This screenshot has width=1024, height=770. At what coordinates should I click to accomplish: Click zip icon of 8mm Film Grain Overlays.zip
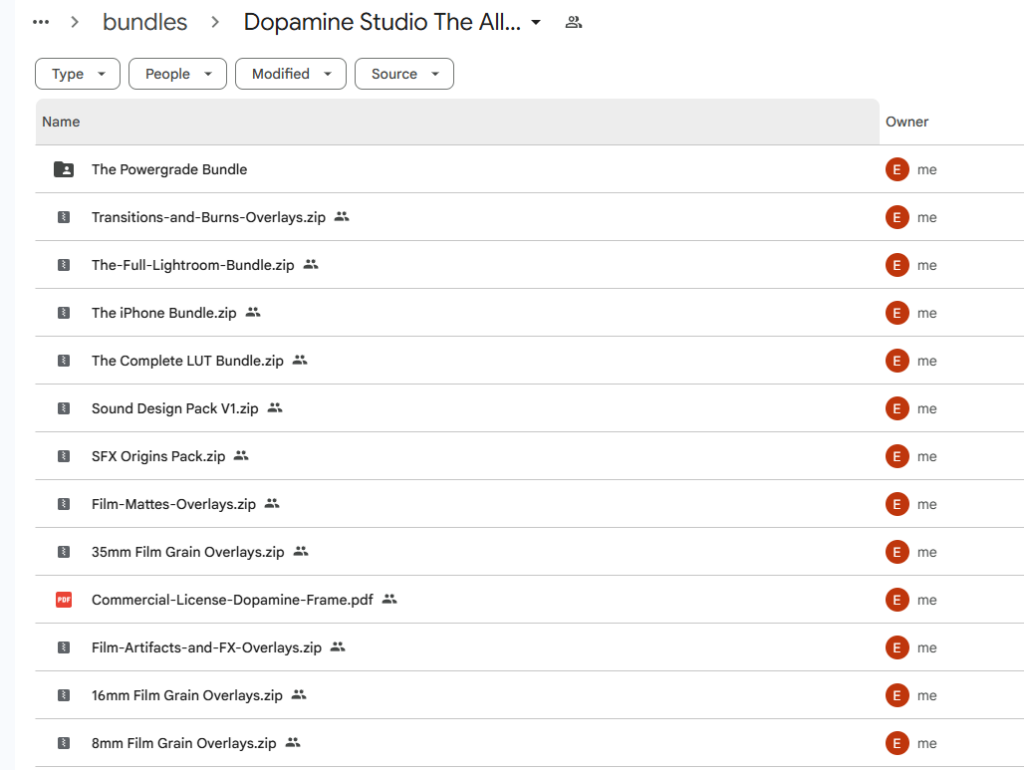coord(63,743)
